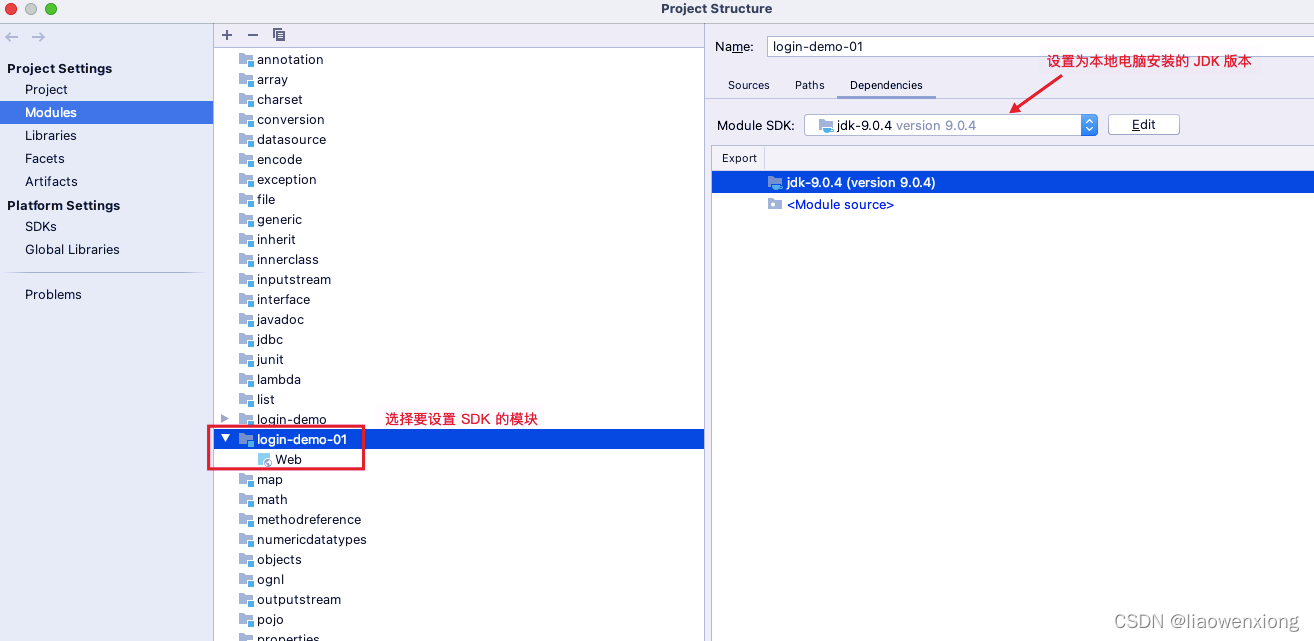Select the Web facet under login-demo-01
1314x641 pixels.
click(288, 460)
